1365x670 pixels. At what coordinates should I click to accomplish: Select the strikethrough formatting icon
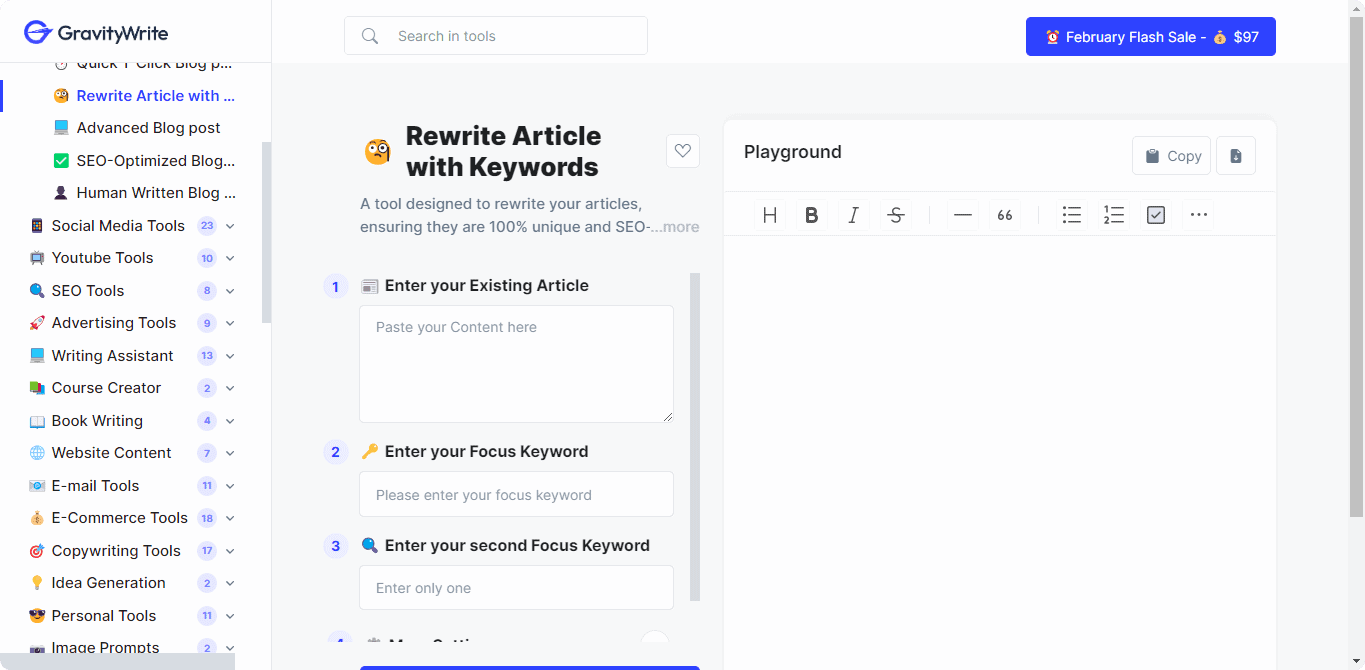point(895,214)
